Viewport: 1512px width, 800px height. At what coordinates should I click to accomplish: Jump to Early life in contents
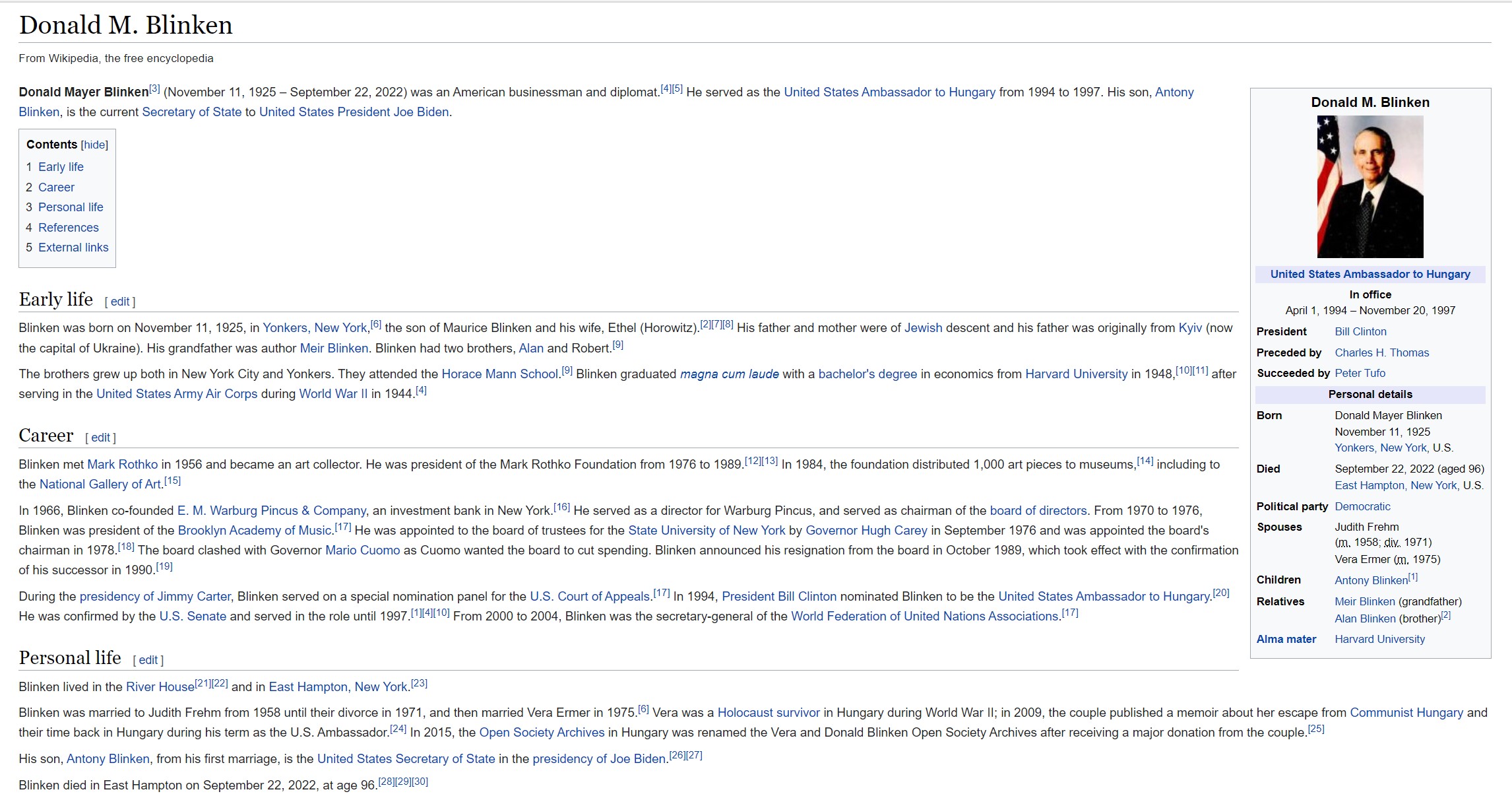tap(61, 167)
